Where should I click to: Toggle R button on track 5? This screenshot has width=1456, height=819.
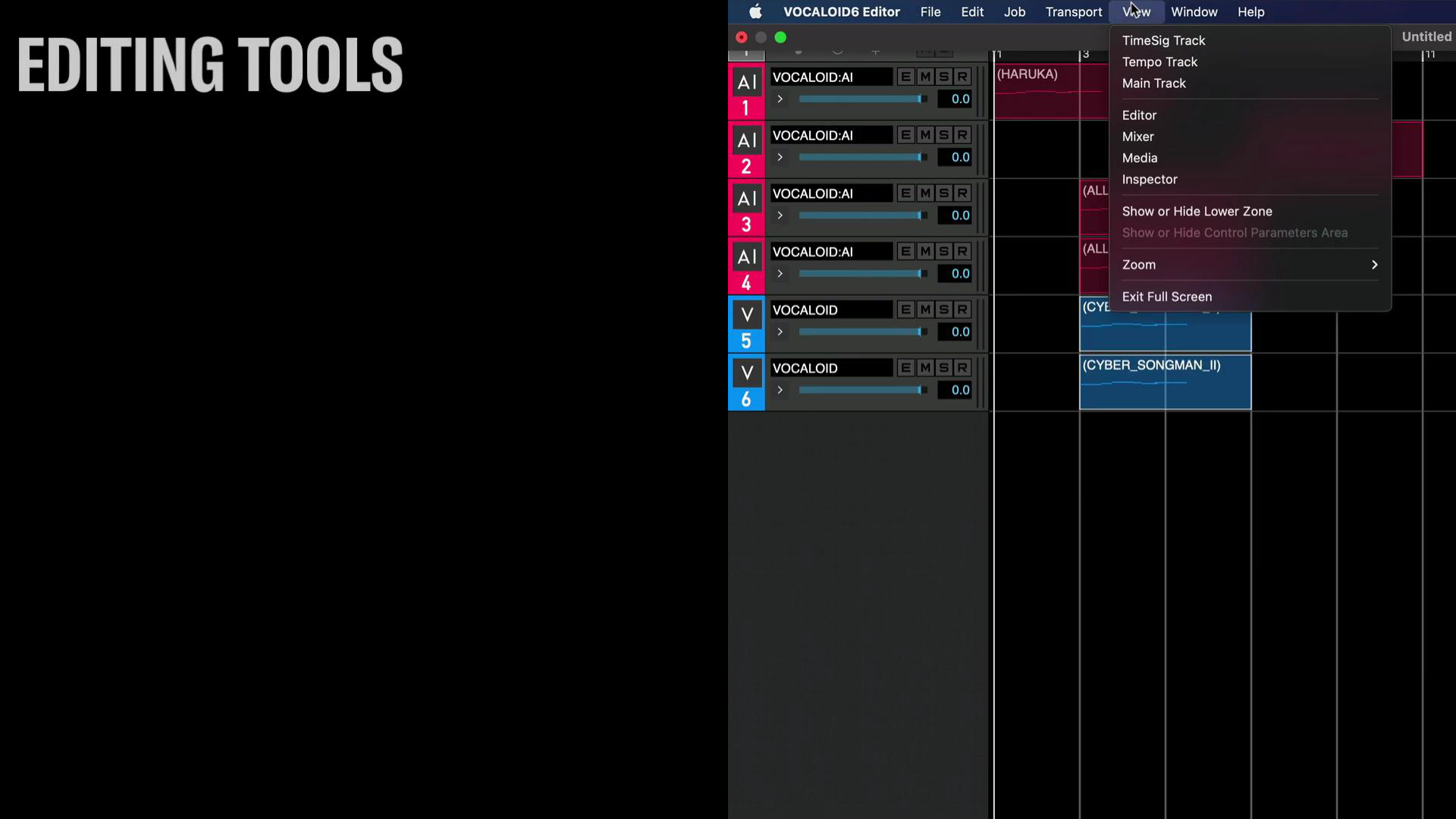tap(962, 309)
